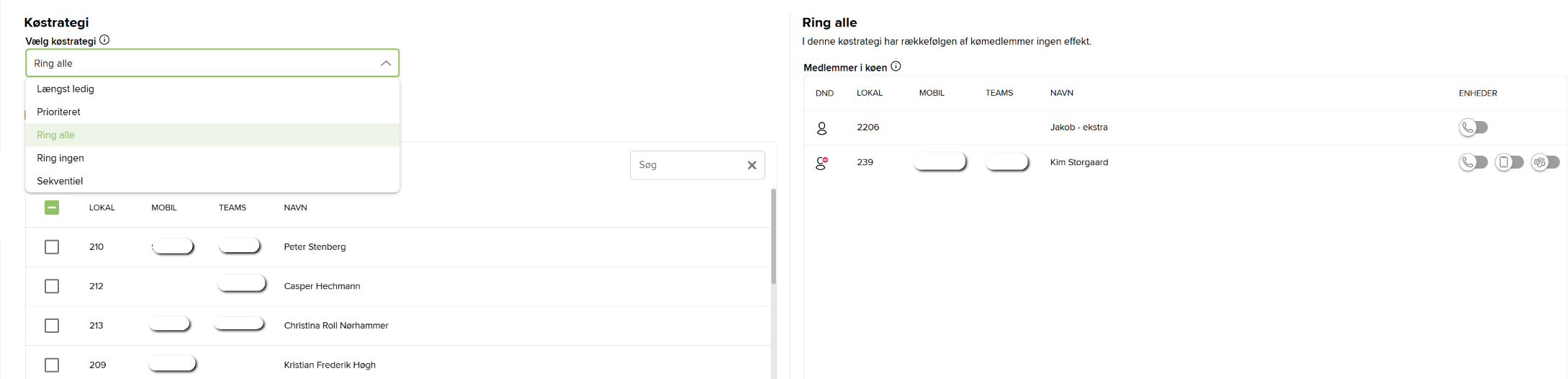The height and width of the screenshot is (379, 1568).
Task: Check the box for Casper Hechmann
Action: click(x=52, y=286)
